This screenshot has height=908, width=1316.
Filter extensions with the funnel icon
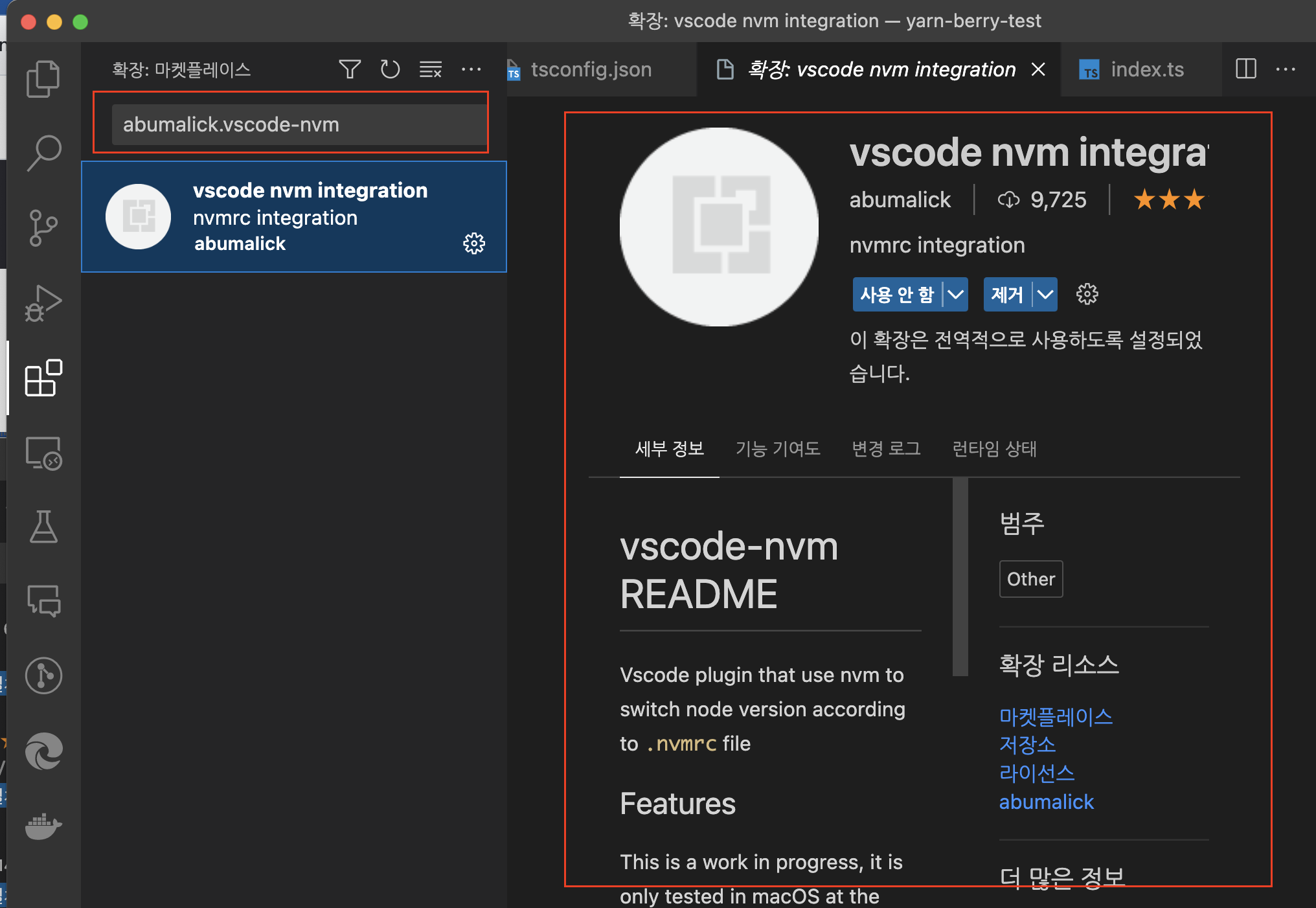pyautogui.click(x=350, y=69)
